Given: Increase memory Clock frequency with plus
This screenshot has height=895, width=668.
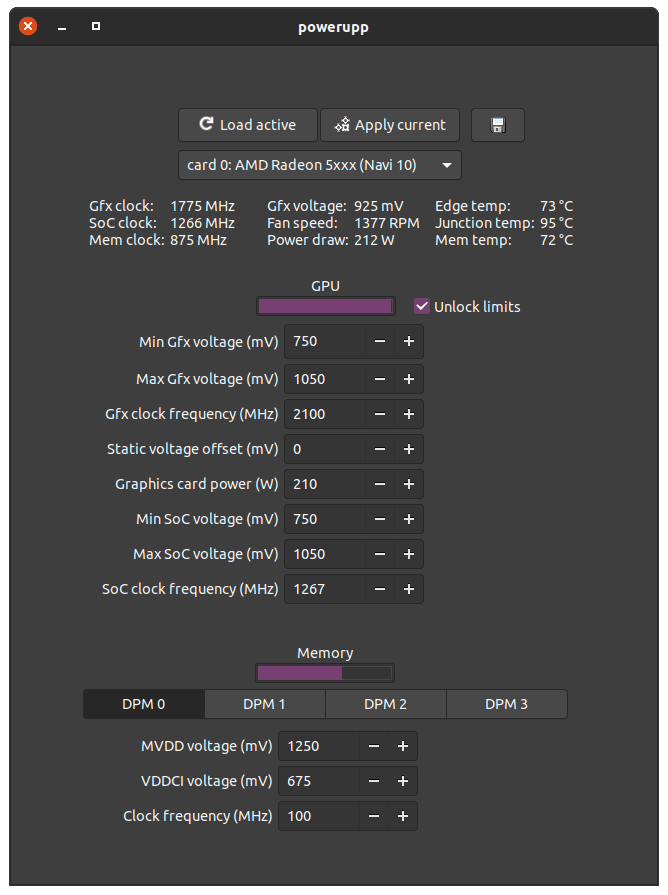Looking at the screenshot, I should [x=403, y=816].
